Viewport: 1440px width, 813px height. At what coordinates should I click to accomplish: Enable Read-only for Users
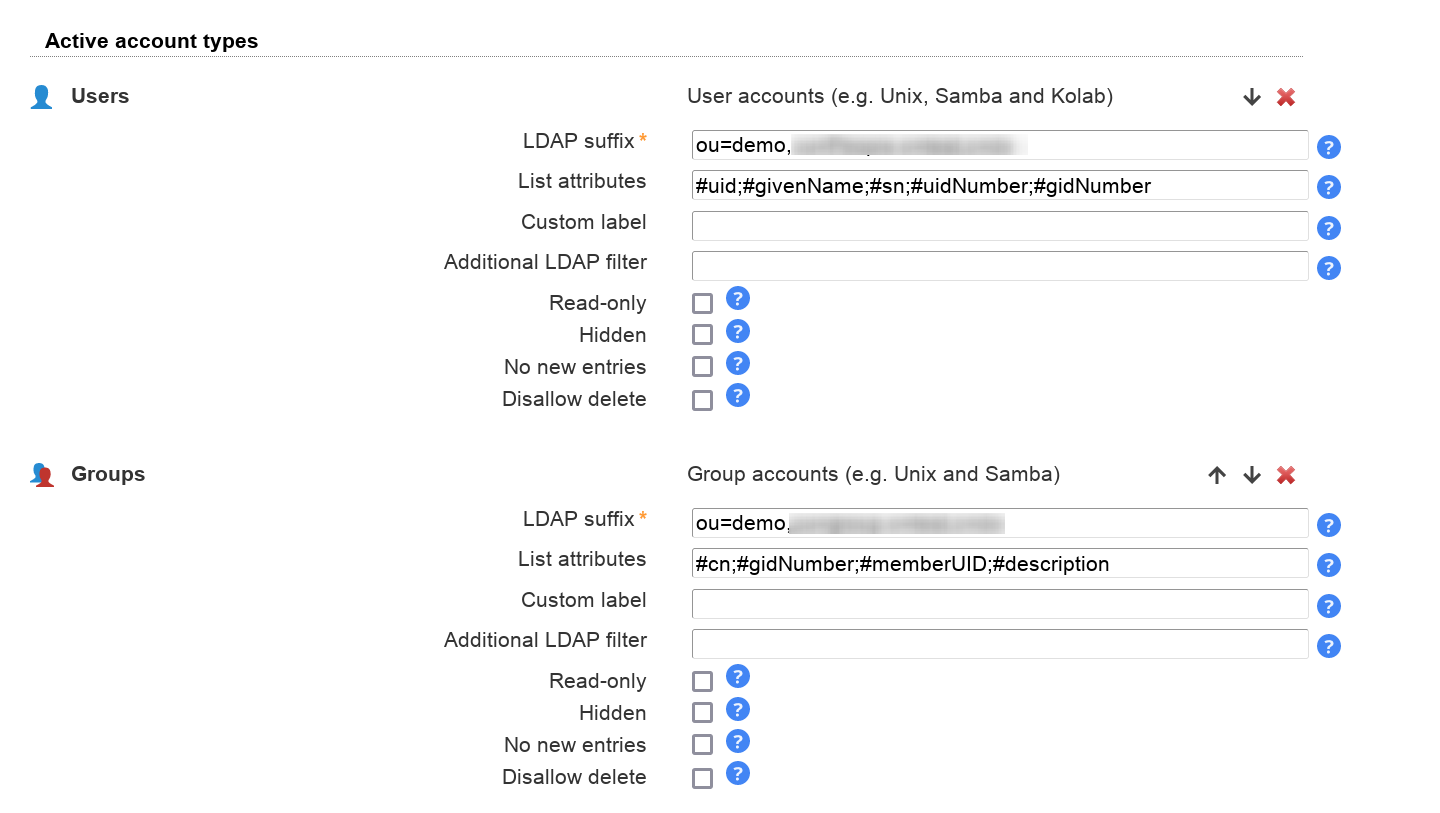703,304
